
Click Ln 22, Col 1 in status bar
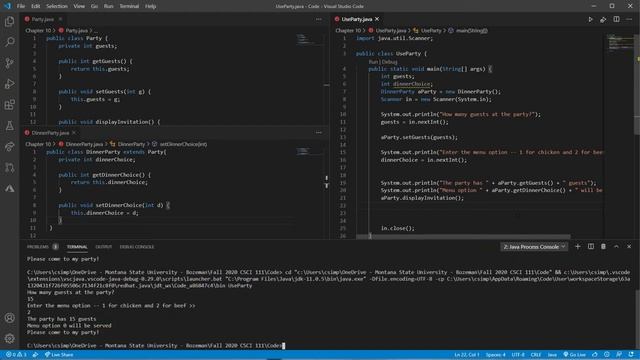[467, 355]
